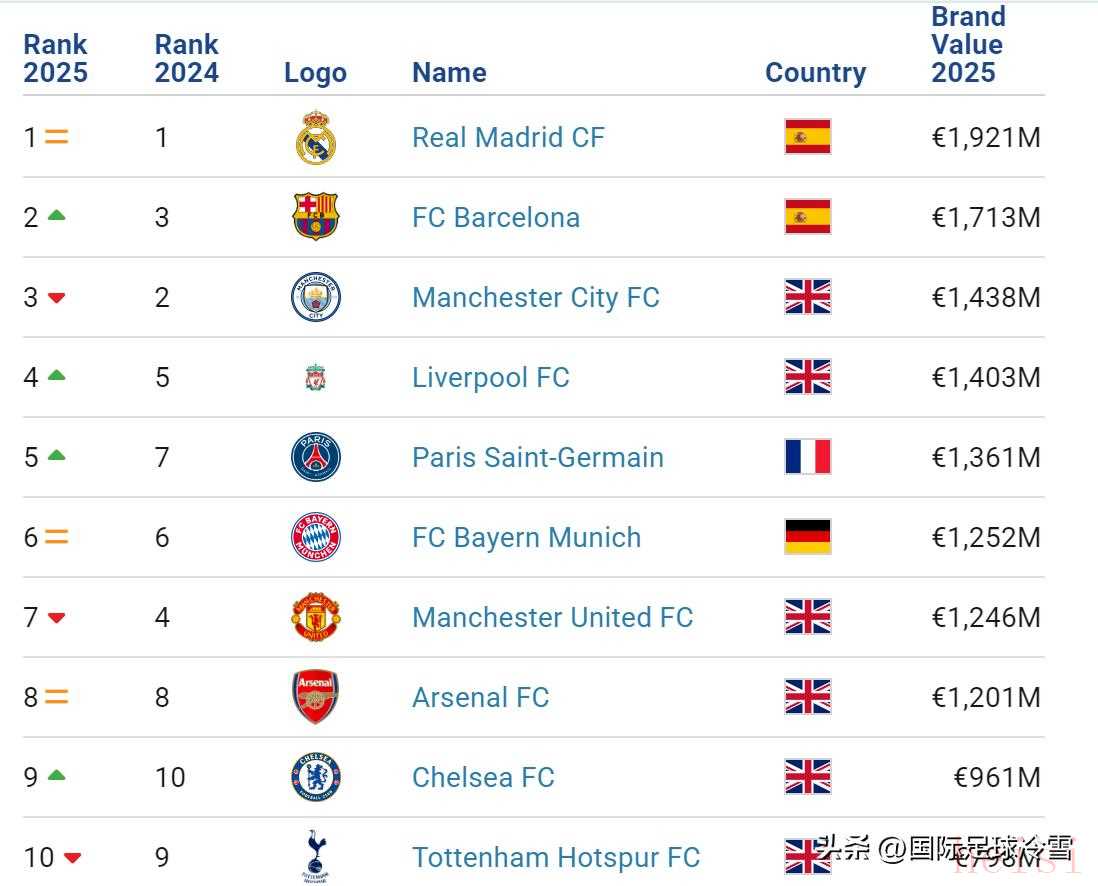Sort by Brand Value 2025 header
This screenshot has height=886, width=1098.
[x=968, y=44]
